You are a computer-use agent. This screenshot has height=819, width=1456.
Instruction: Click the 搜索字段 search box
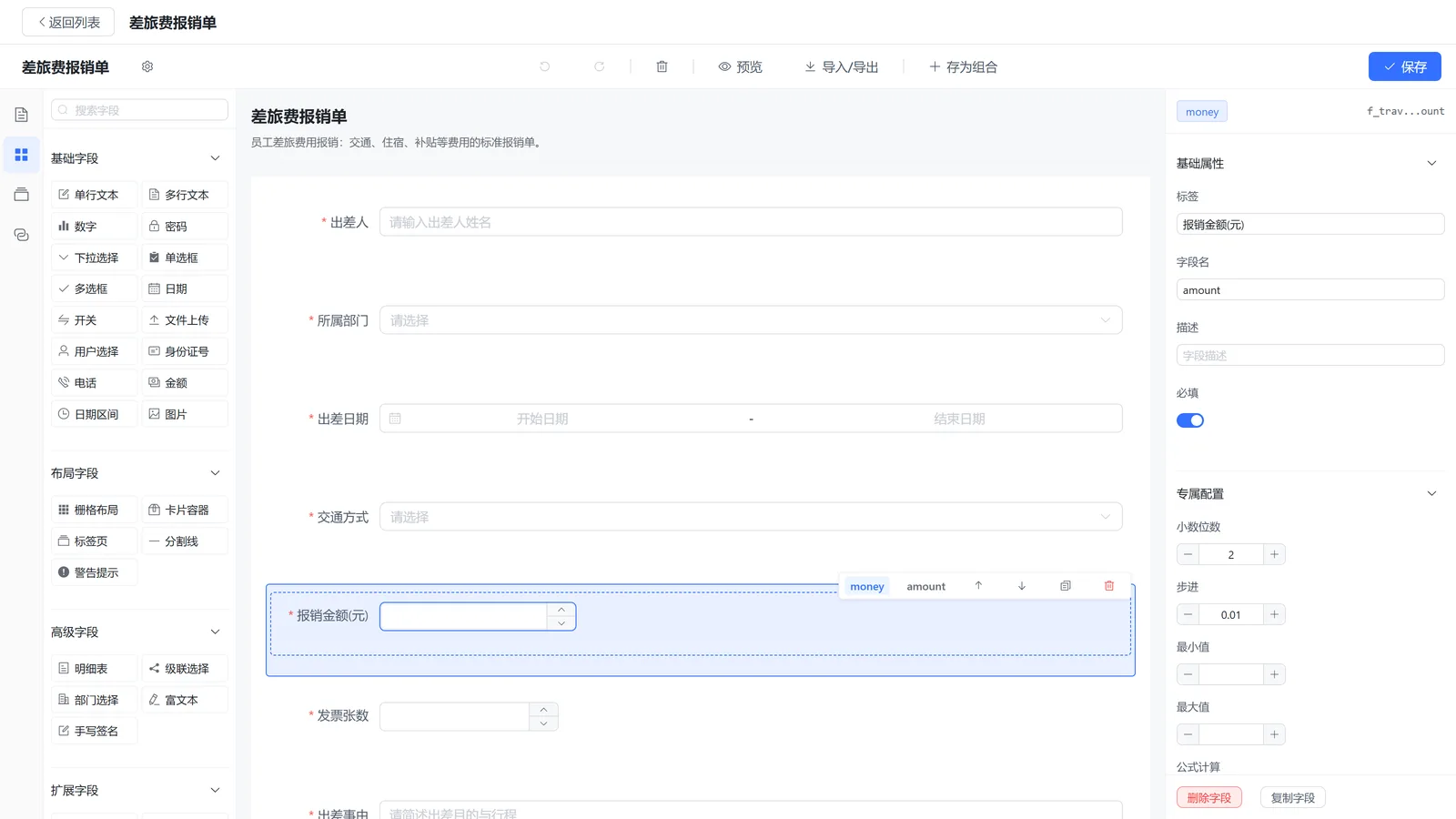pyautogui.click(x=139, y=110)
